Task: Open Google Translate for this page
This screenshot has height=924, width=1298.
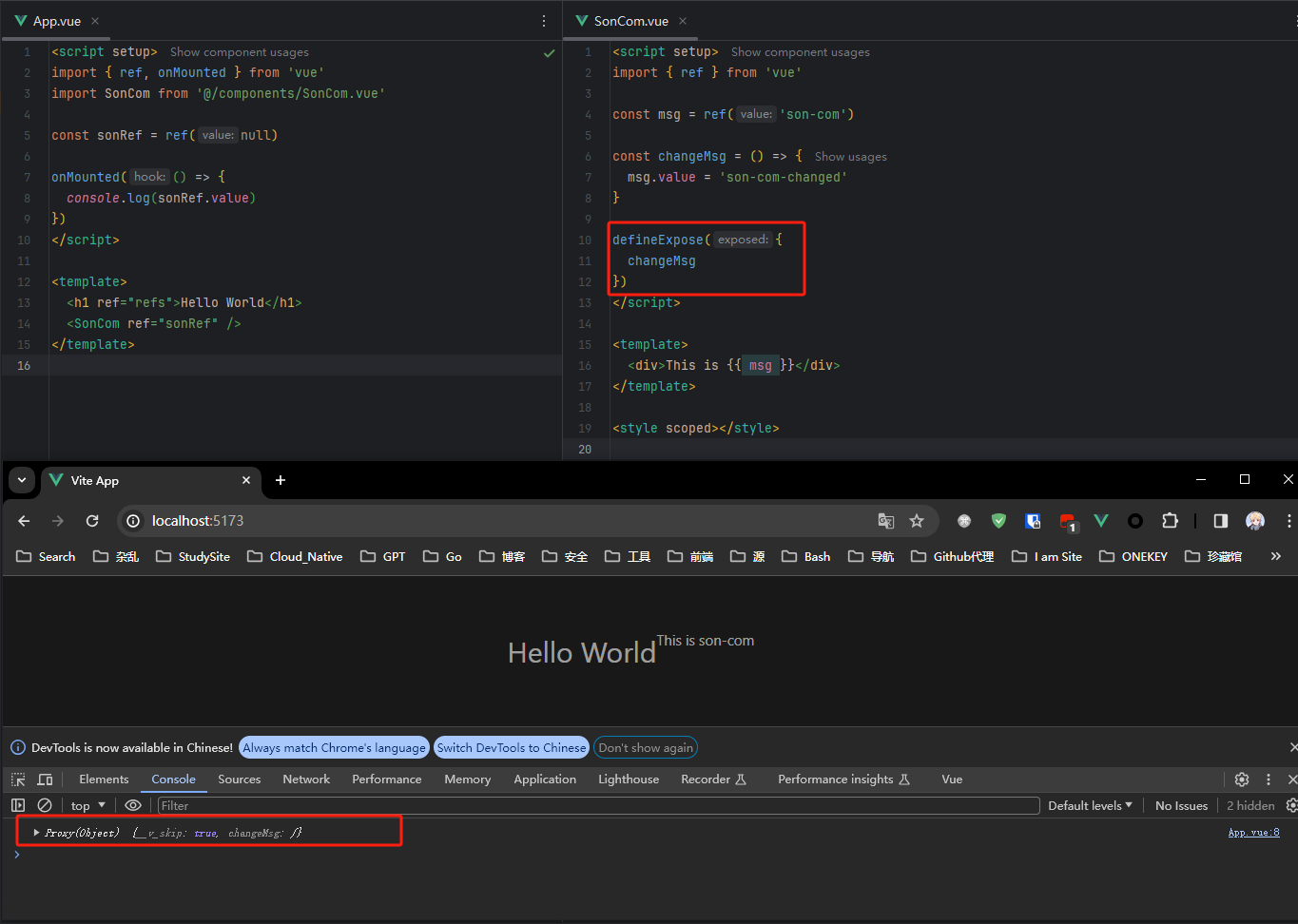Action: pyautogui.click(x=886, y=521)
